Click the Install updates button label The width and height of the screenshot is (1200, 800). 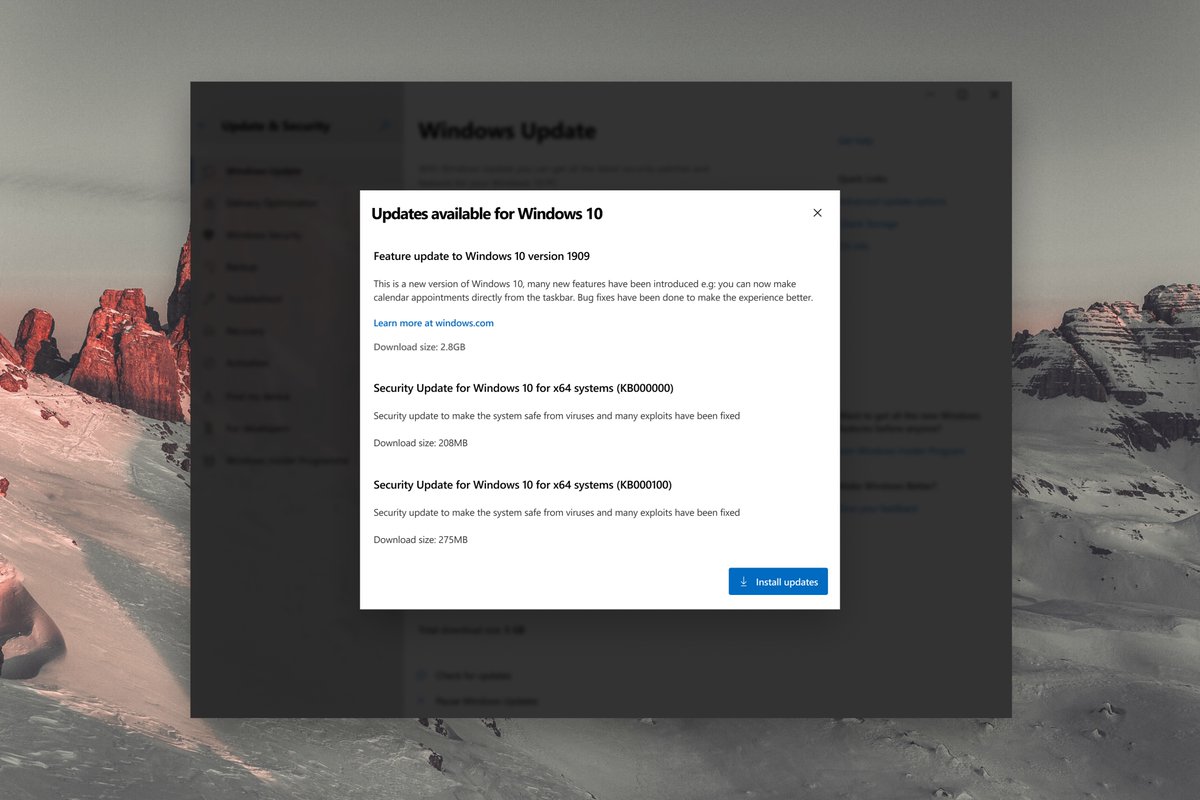coord(787,582)
